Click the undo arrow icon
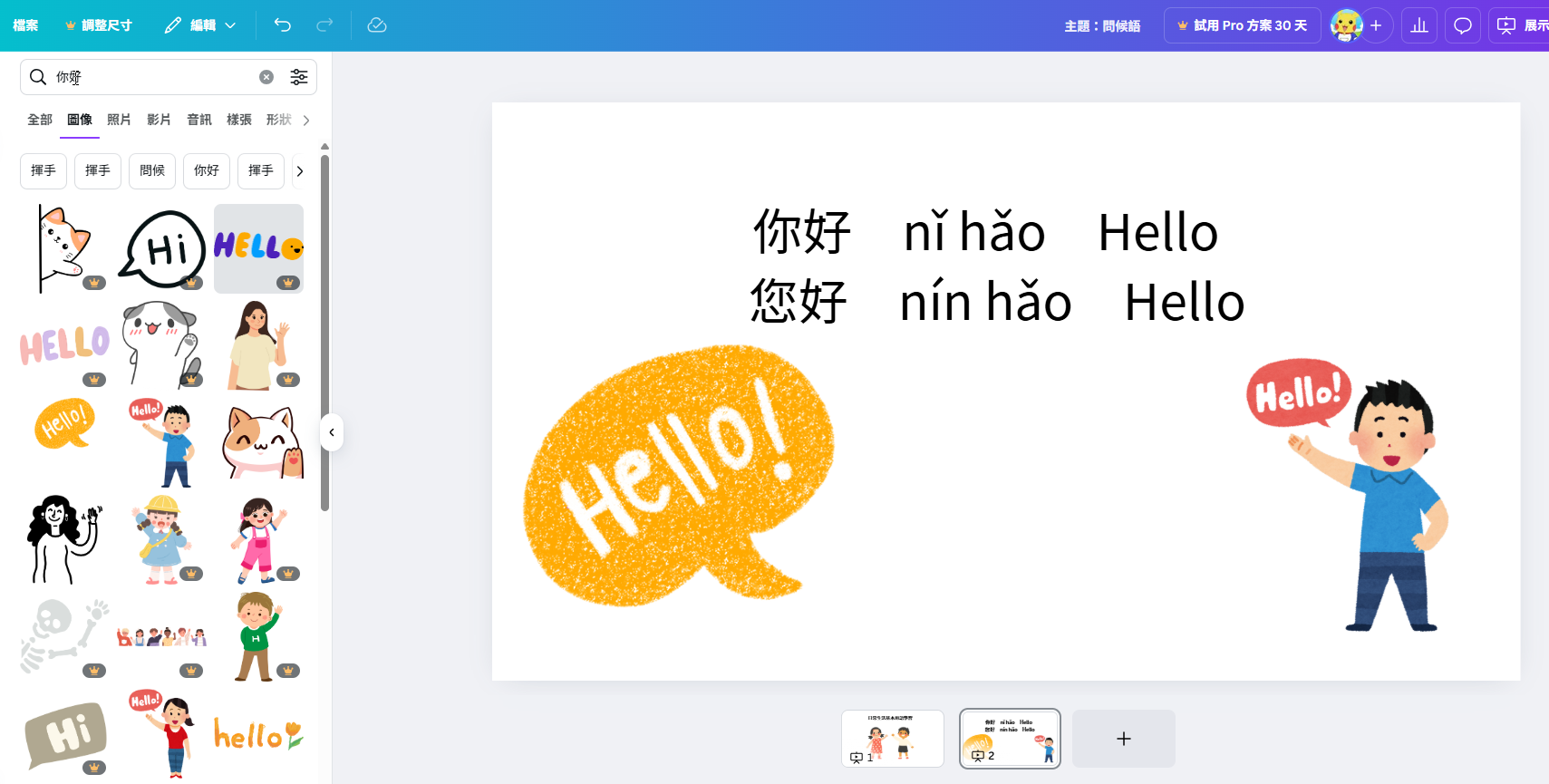This screenshot has width=1549, height=784. tap(283, 25)
